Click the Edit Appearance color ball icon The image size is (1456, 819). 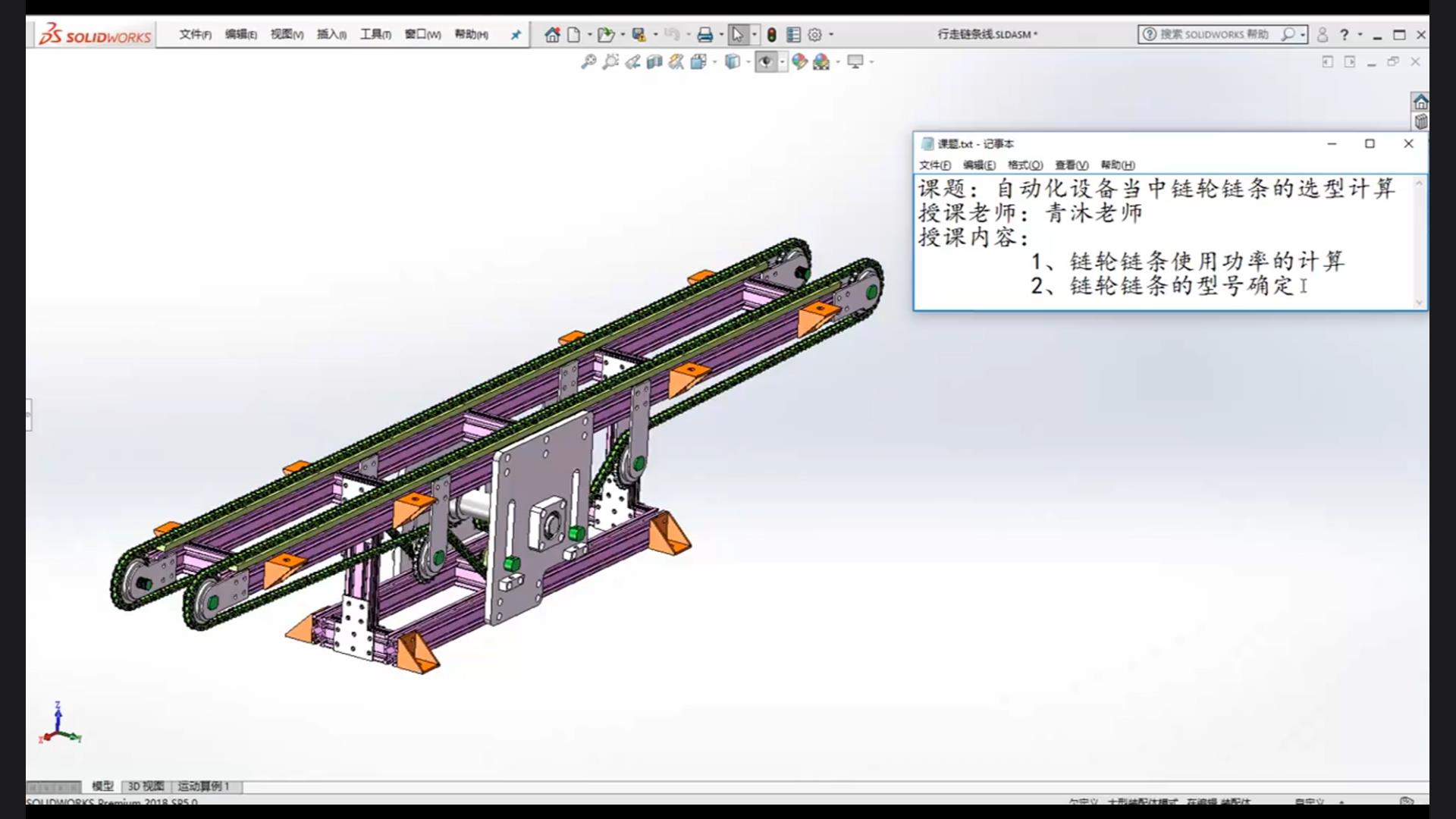click(799, 62)
